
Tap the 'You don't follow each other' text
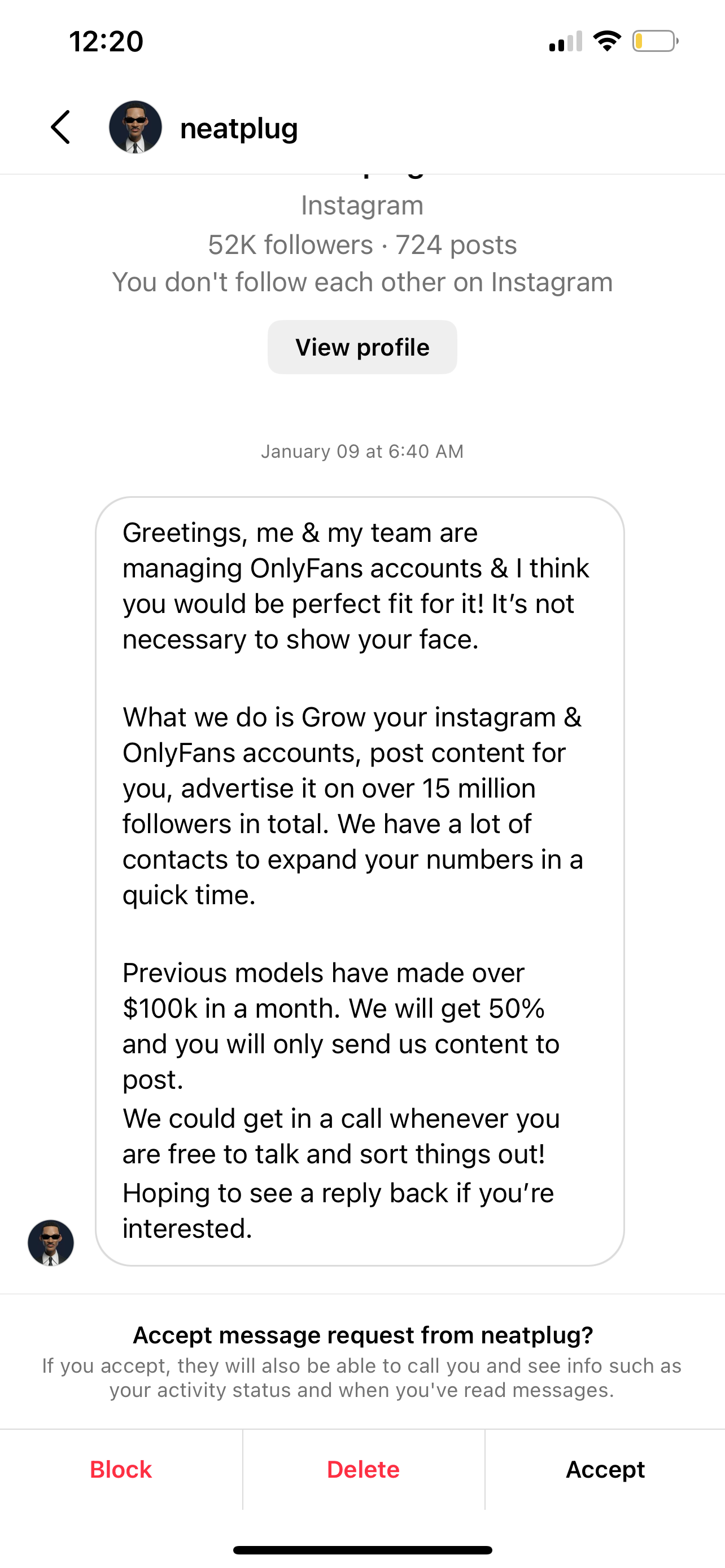coord(362,282)
